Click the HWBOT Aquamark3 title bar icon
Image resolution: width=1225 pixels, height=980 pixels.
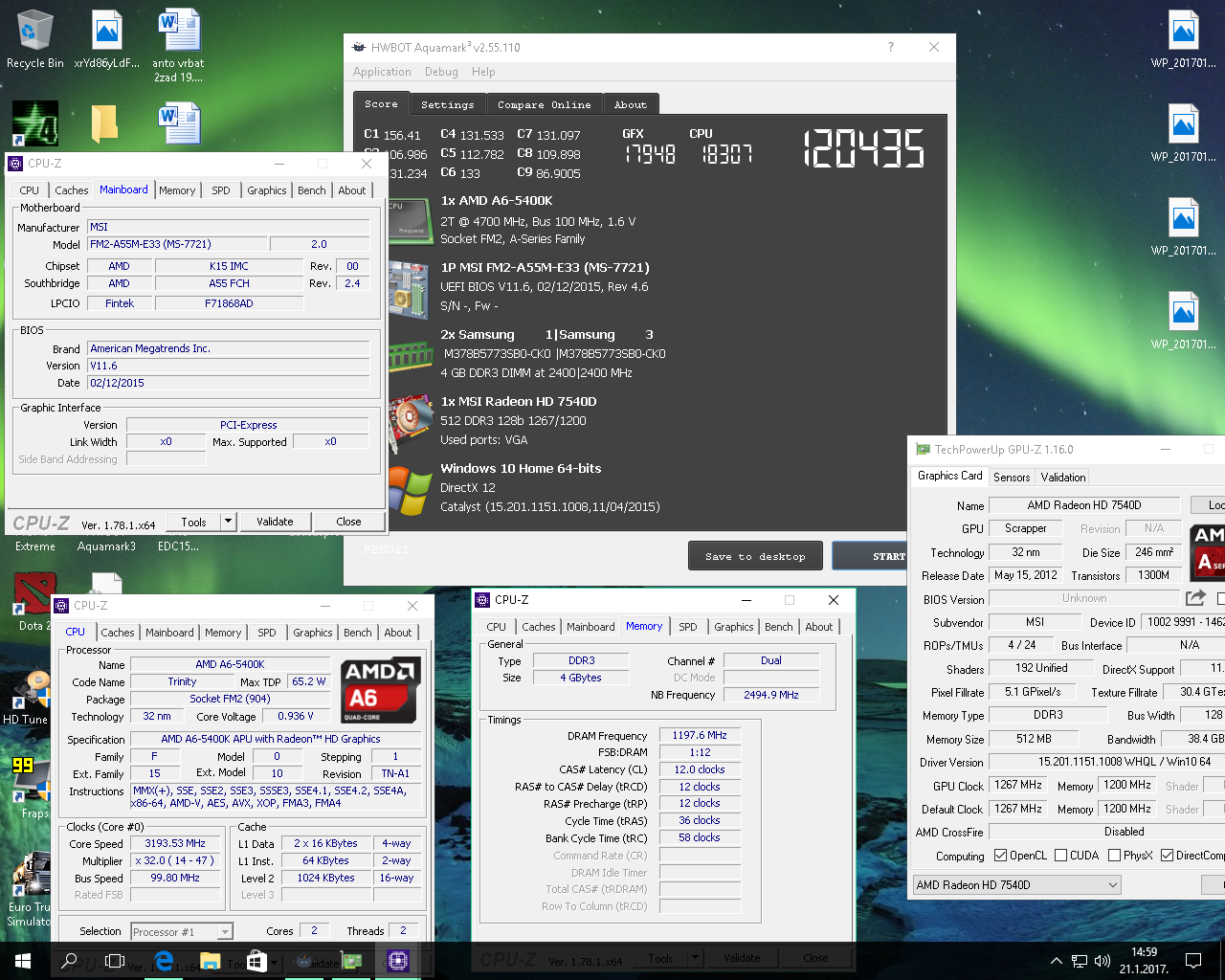pos(359,47)
